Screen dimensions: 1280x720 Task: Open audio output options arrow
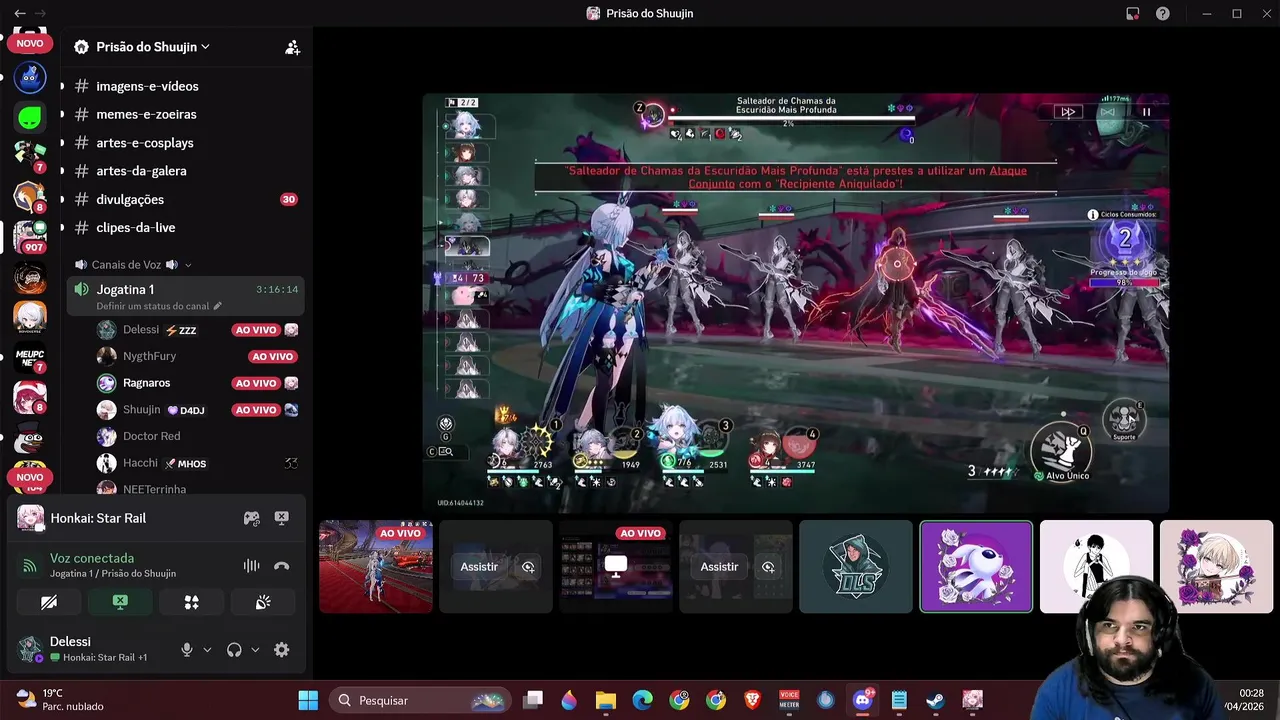click(255, 650)
